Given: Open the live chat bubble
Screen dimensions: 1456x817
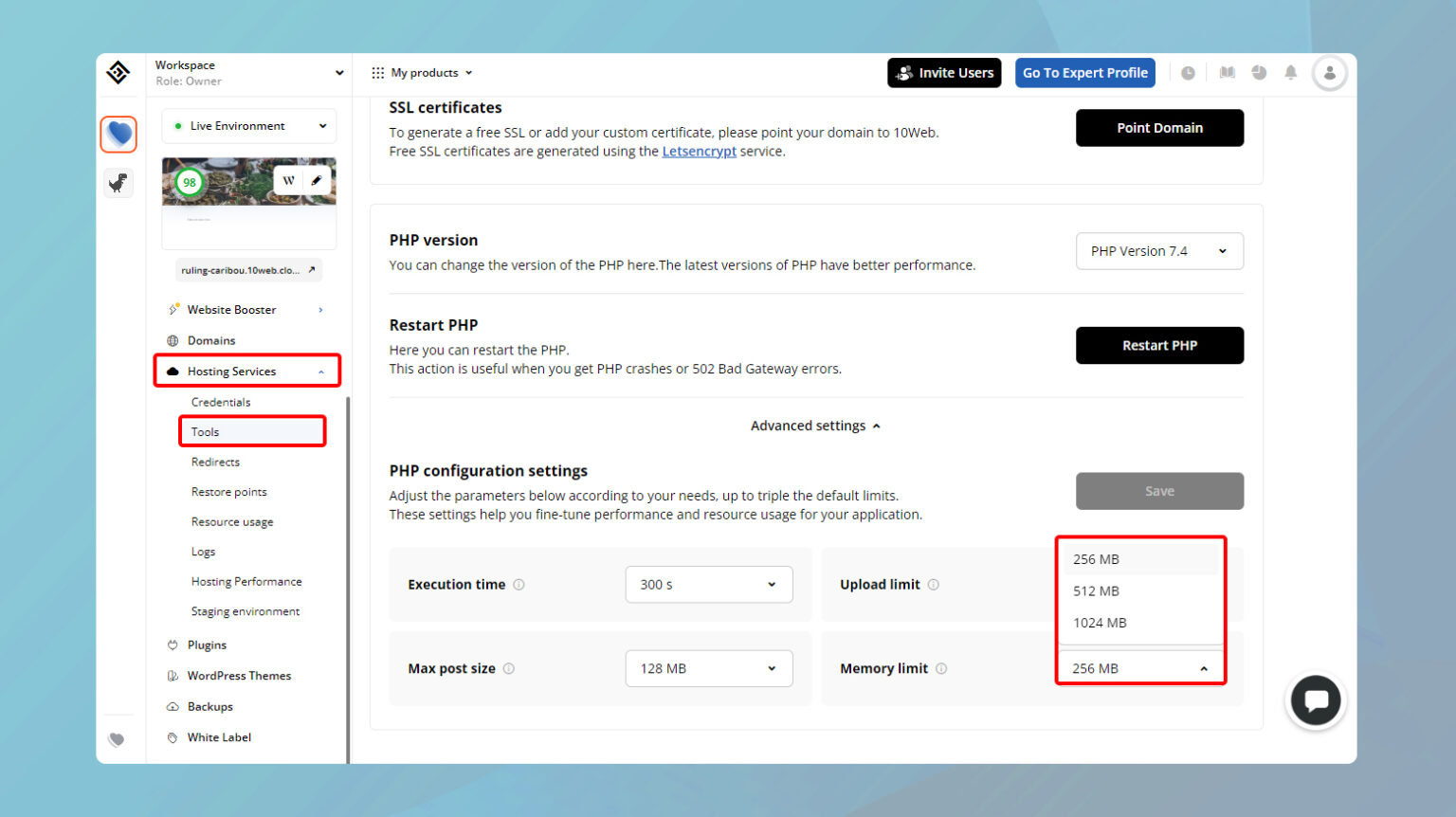Looking at the screenshot, I should (x=1315, y=701).
